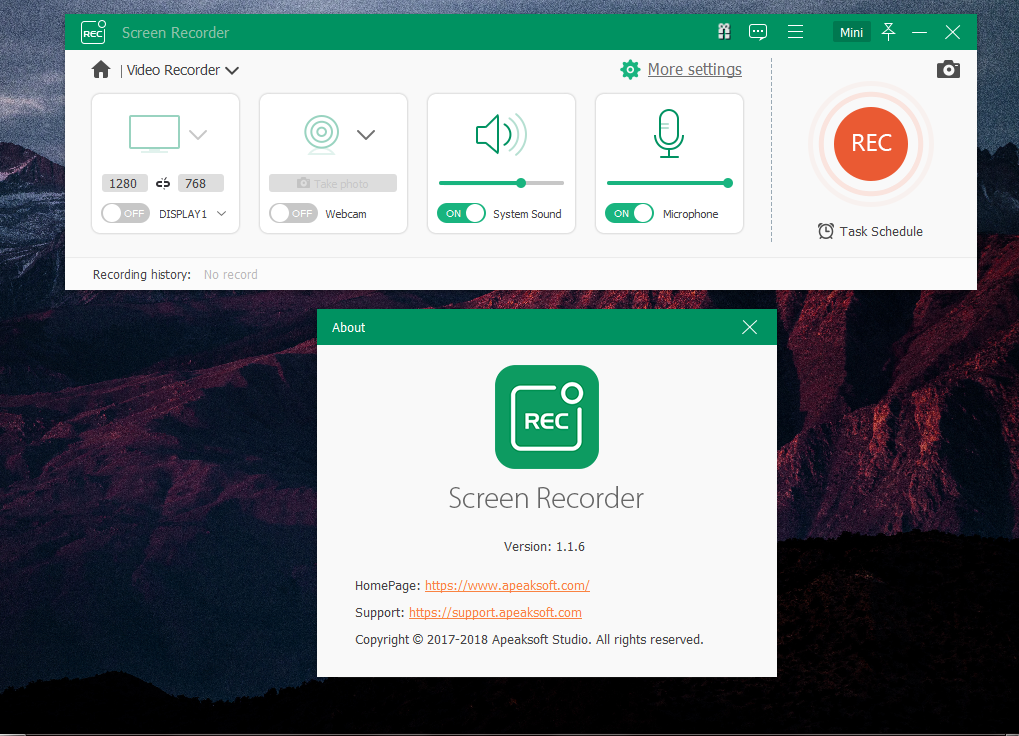This screenshot has width=1019, height=736.
Task: Open the apeaksoft HomePage link
Action: 507,585
